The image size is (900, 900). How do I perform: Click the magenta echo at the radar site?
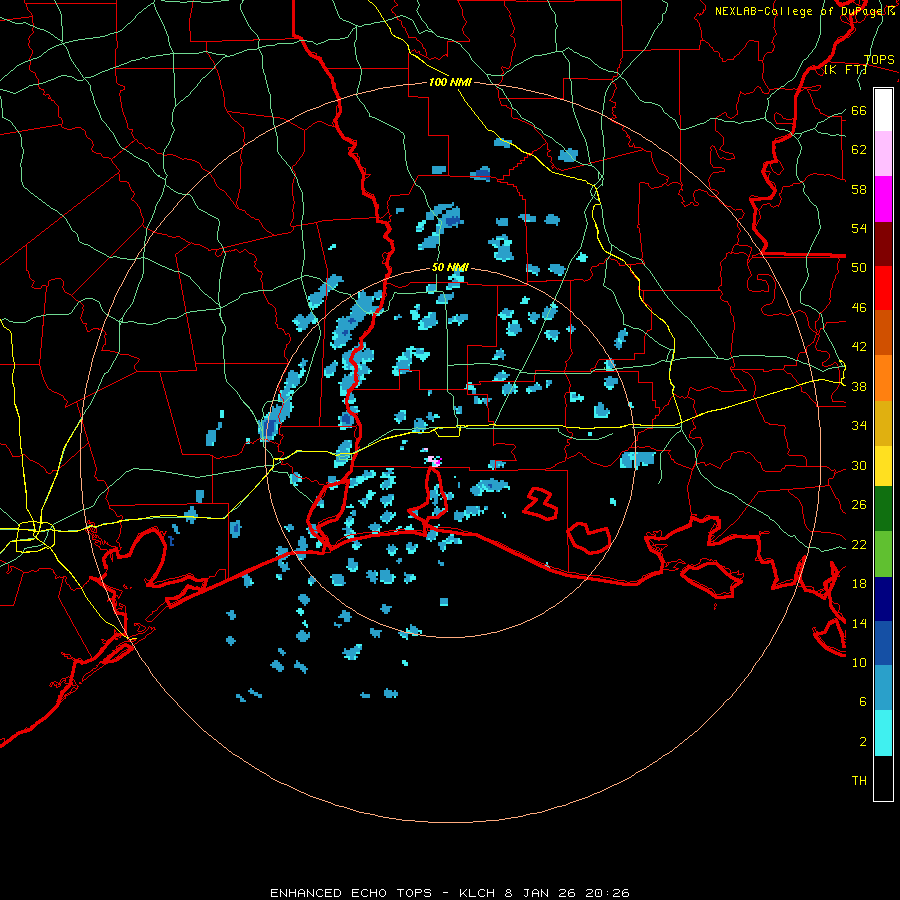coord(436,461)
